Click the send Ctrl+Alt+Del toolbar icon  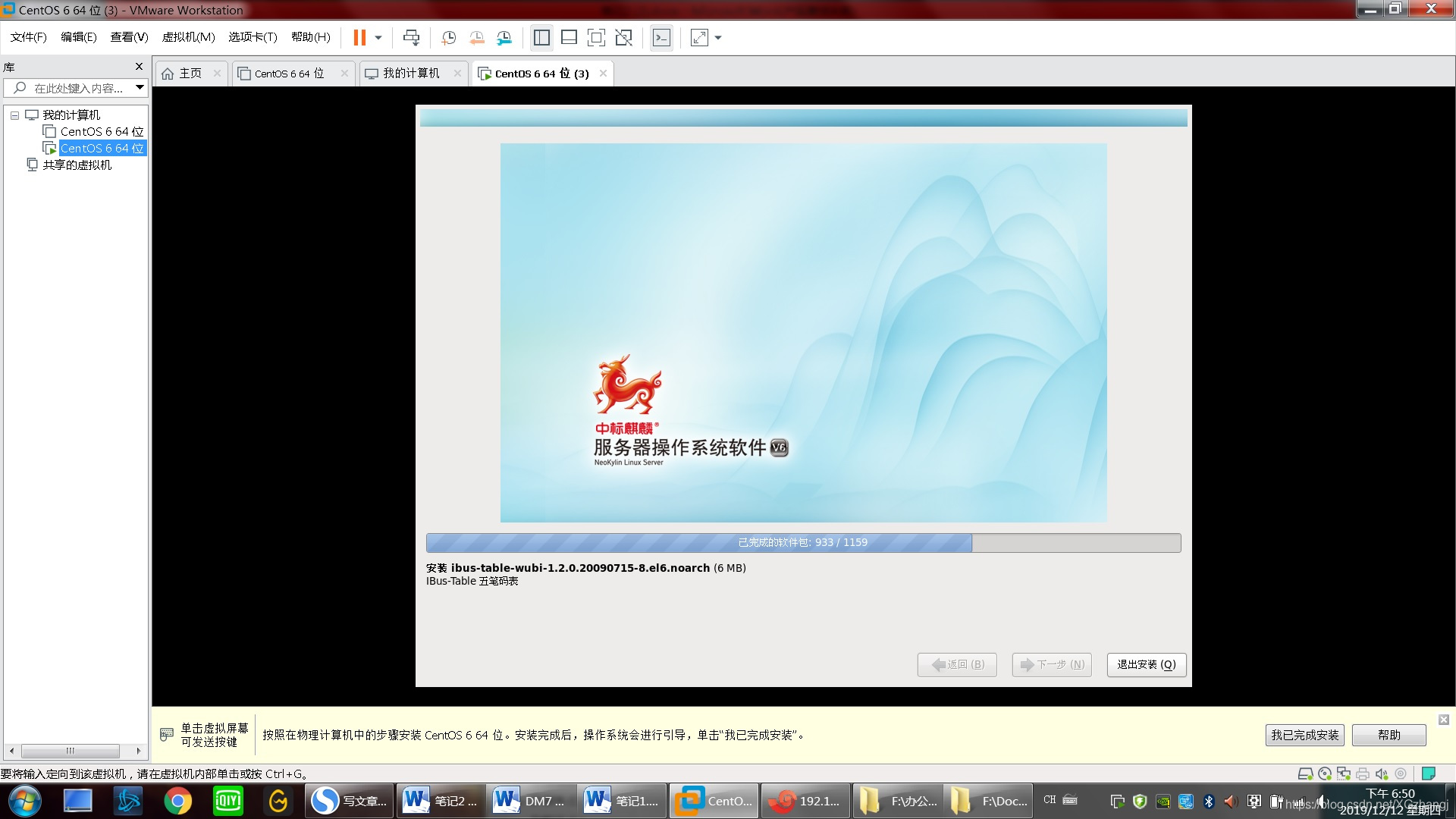(x=411, y=37)
